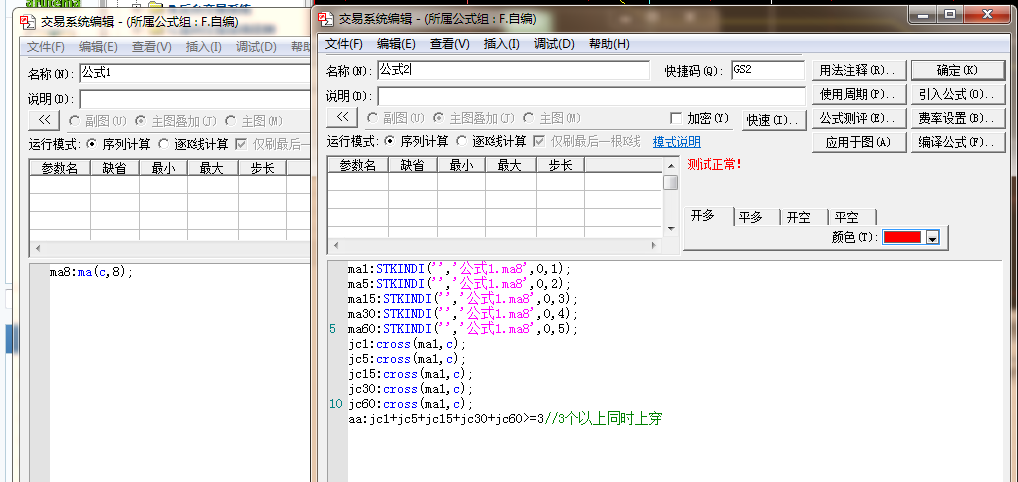Screen dimensions: 1018x482
Task: Select 序列计算 mode in 公式1 window
Action: click(x=92, y=144)
